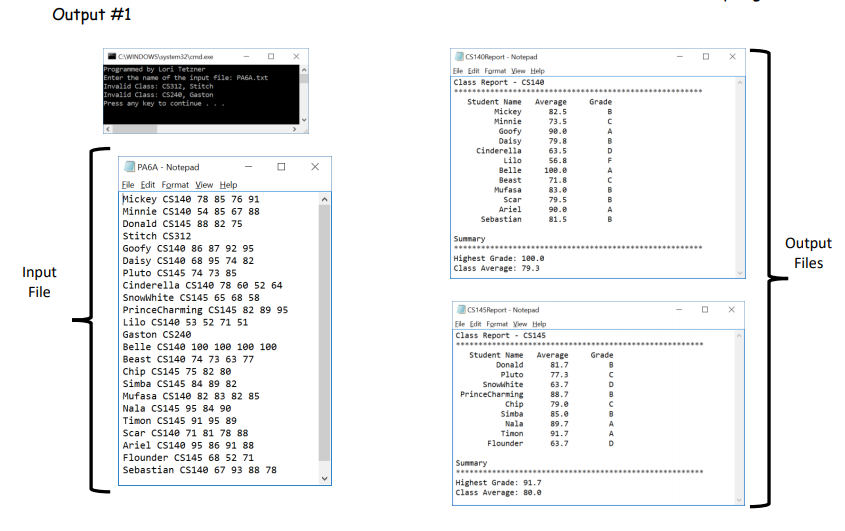Open Help menu in CS140Report Notepad
The image size is (845, 531).
[537, 71]
